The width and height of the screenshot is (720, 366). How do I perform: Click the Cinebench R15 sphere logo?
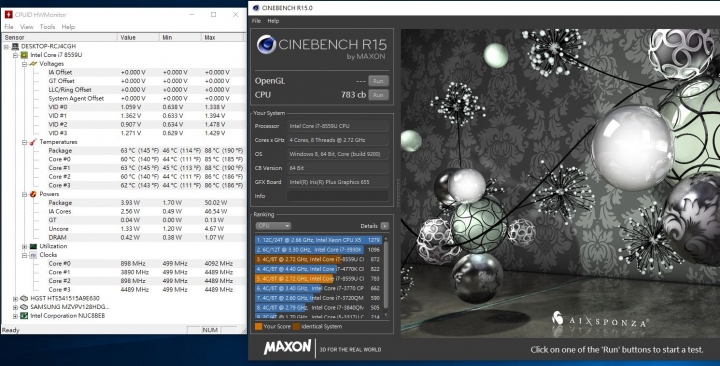click(266, 45)
